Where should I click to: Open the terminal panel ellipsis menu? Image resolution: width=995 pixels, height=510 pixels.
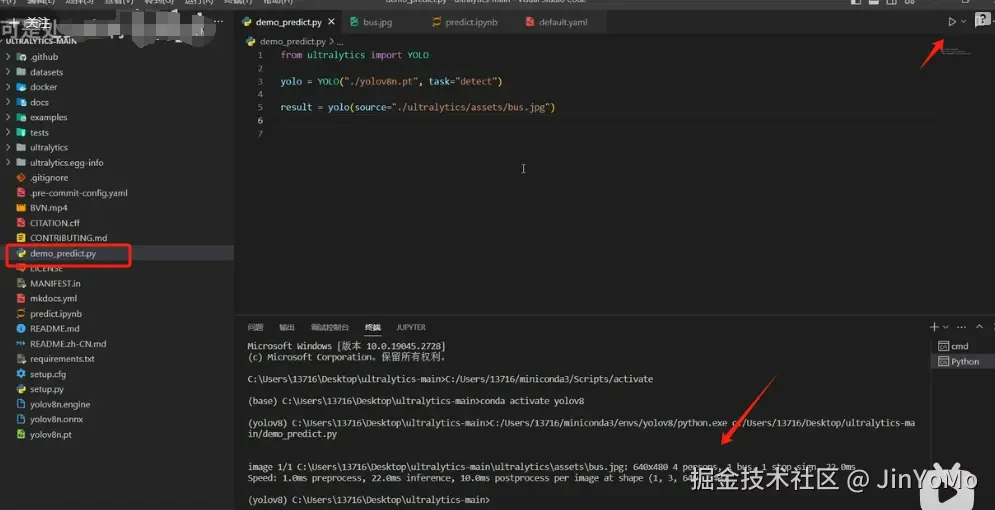pyautogui.click(x=961, y=327)
